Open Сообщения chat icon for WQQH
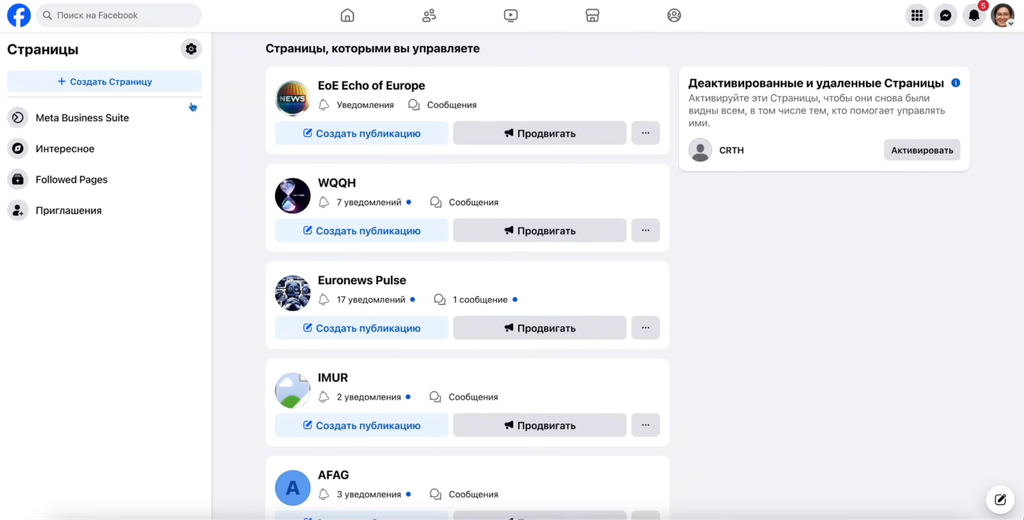The image size is (1024, 520). [436, 202]
